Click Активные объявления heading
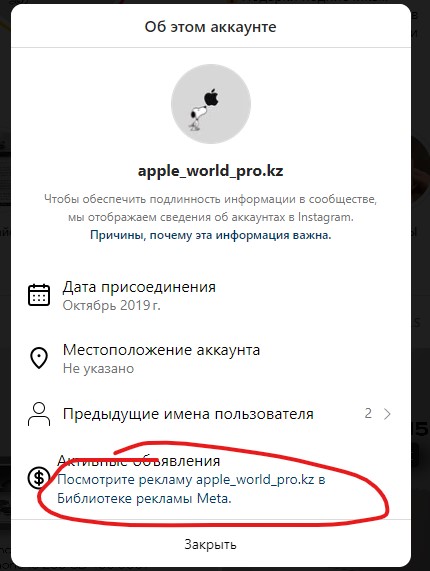The width and height of the screenshot is (430, 571). [x=139, y=461]
